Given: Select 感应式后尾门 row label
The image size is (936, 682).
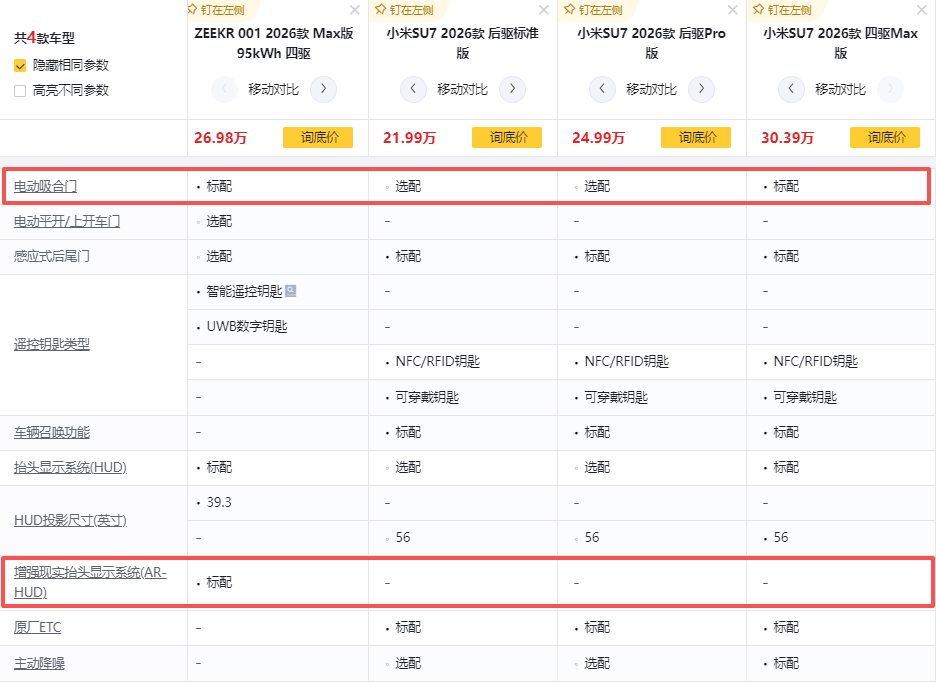Looking at the screenshot, I should click(x=52, y=256).
